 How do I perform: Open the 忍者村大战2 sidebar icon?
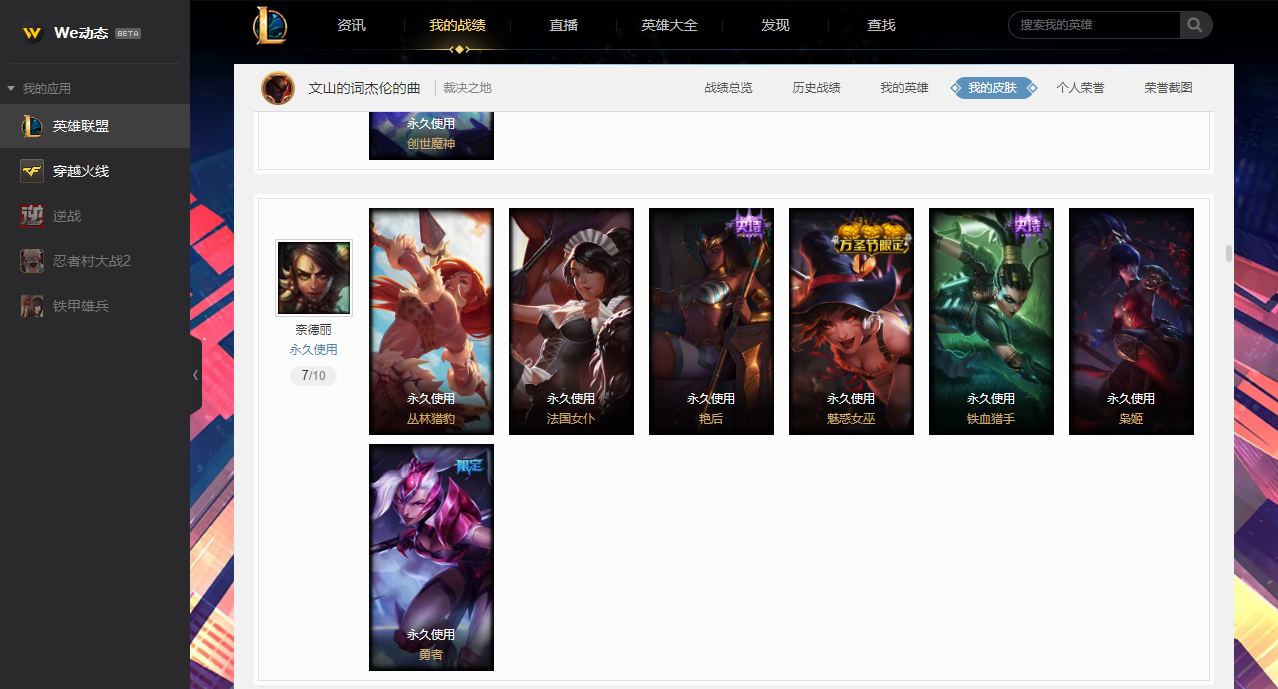click(x=32, y=261)
